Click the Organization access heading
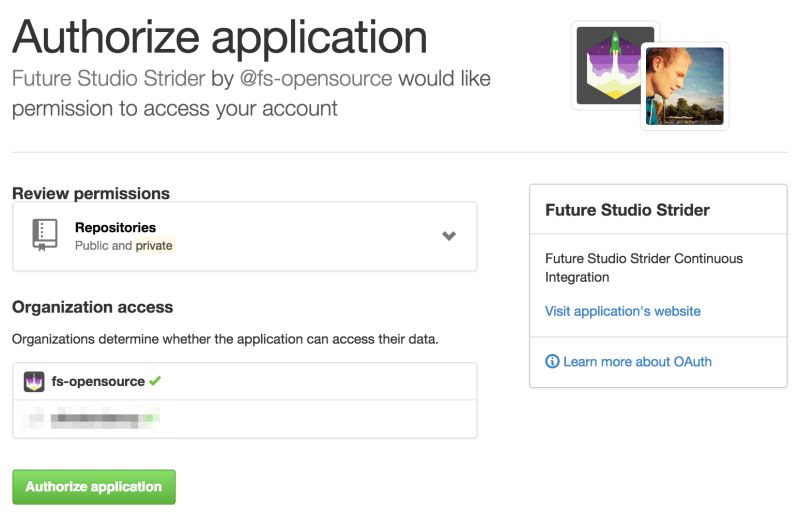The image size is (800, 516). pyautogui.click(x=92, y=307)
